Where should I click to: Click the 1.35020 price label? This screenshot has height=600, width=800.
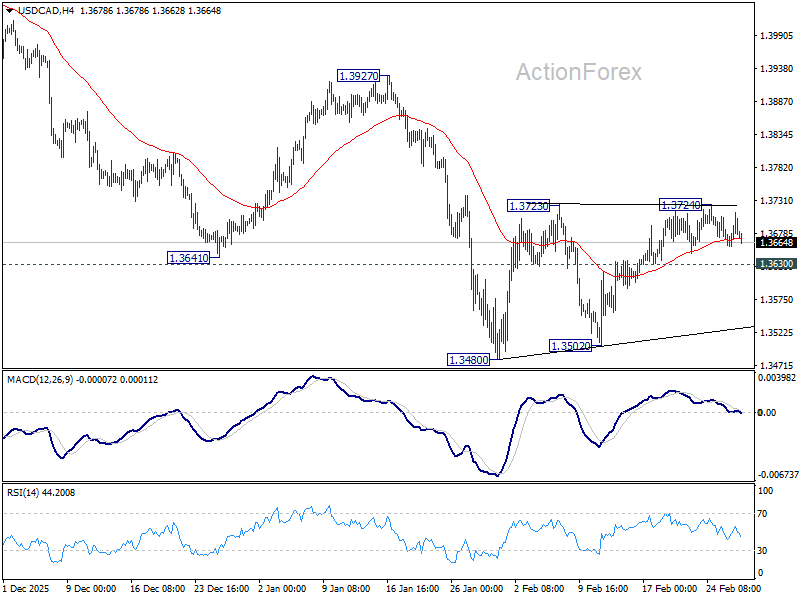tap(570, 346)
